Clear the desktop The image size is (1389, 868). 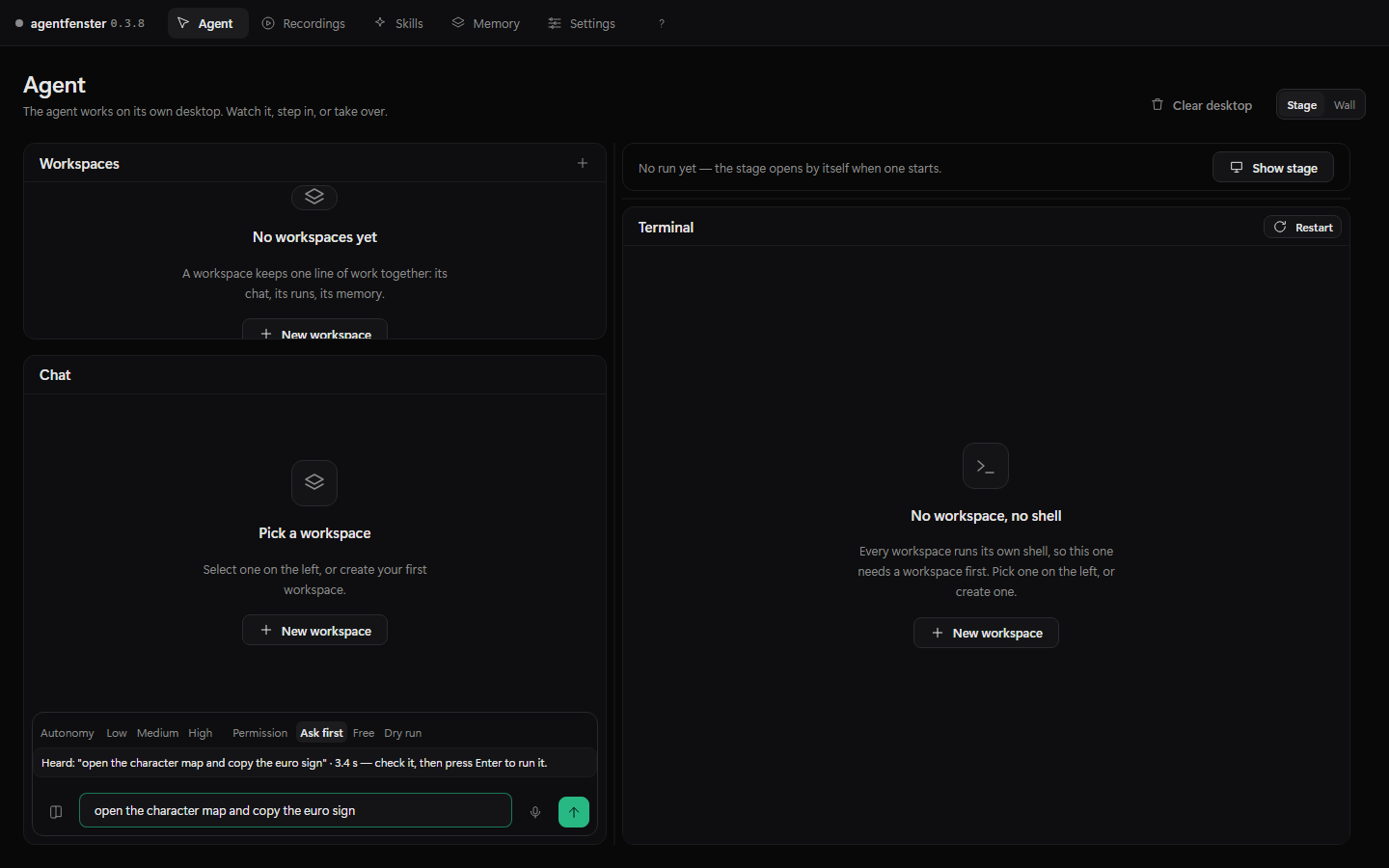coord(1202,105)
